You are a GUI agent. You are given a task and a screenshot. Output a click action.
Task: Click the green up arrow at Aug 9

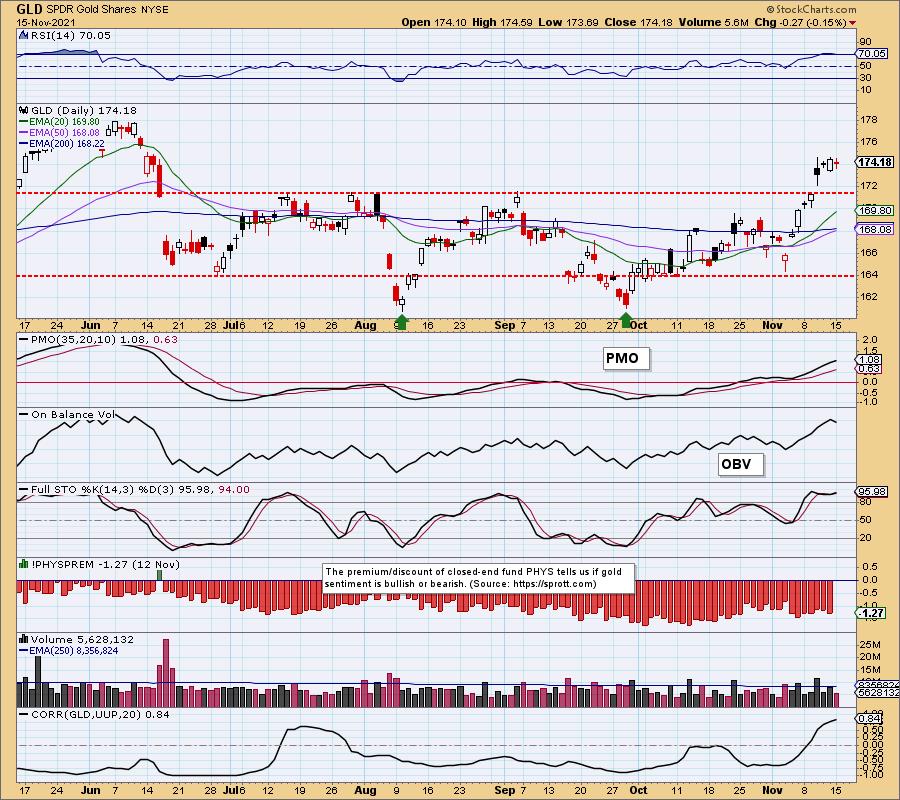402,321
